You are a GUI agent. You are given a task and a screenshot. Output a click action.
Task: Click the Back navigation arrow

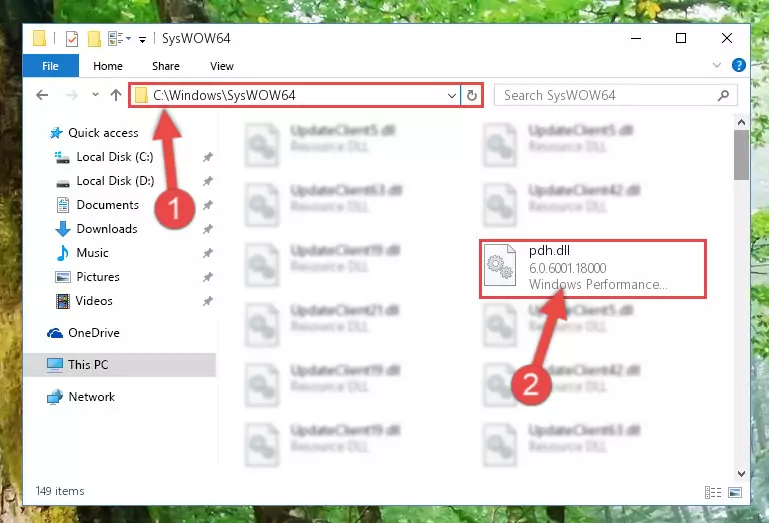pyautogui.click(x=42, y=95)
